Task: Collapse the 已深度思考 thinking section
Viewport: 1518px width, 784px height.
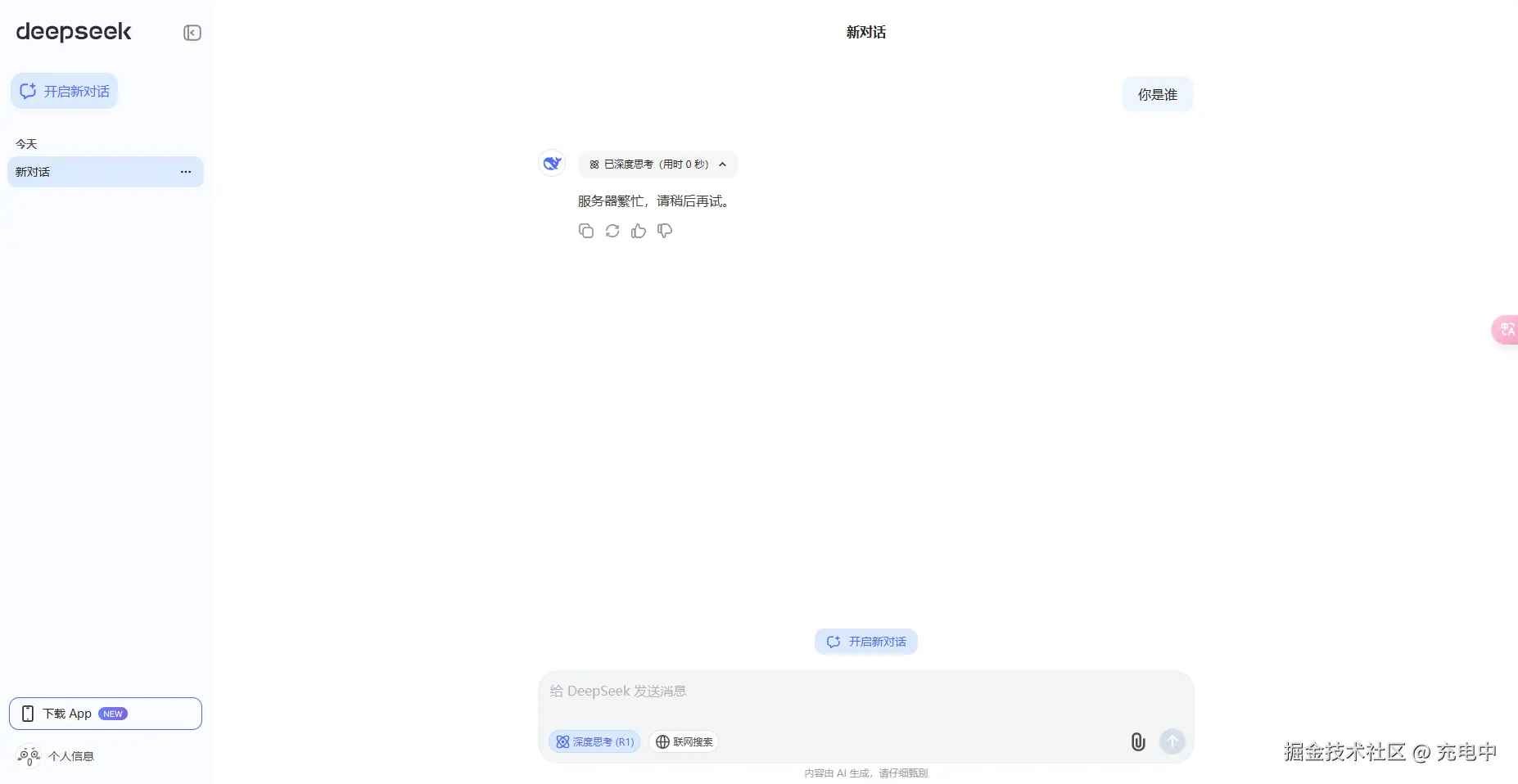Action: (658, 164)
